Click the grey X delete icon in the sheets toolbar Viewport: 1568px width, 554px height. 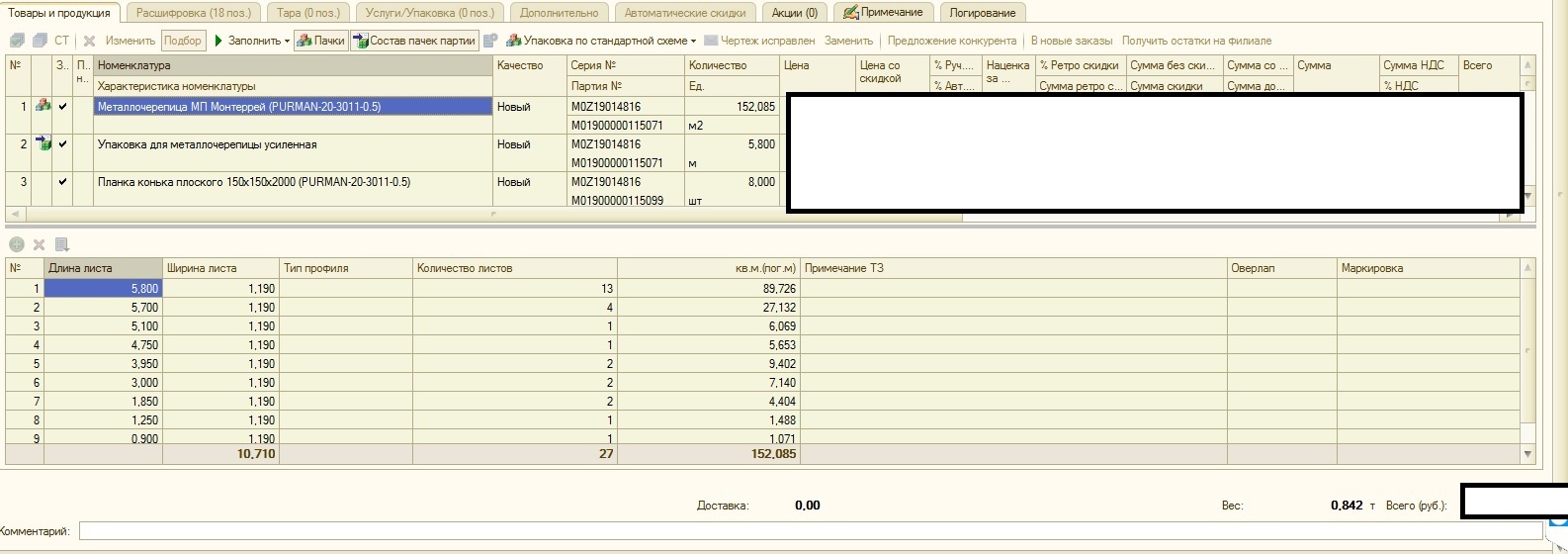pos(40,244)
